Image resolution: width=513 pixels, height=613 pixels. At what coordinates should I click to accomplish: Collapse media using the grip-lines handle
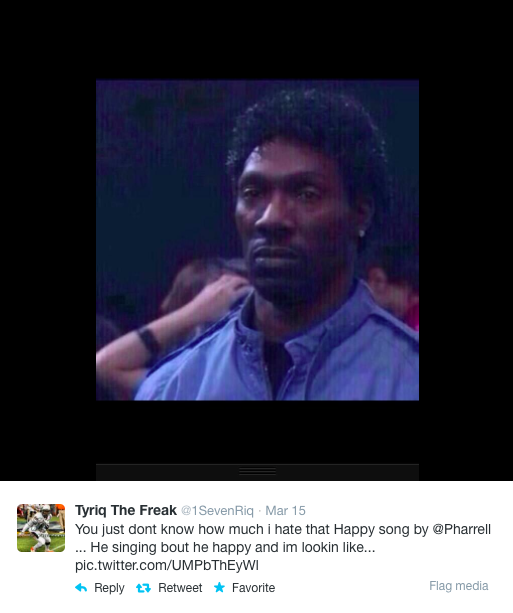pyautogui.click(x=257, y=471)
